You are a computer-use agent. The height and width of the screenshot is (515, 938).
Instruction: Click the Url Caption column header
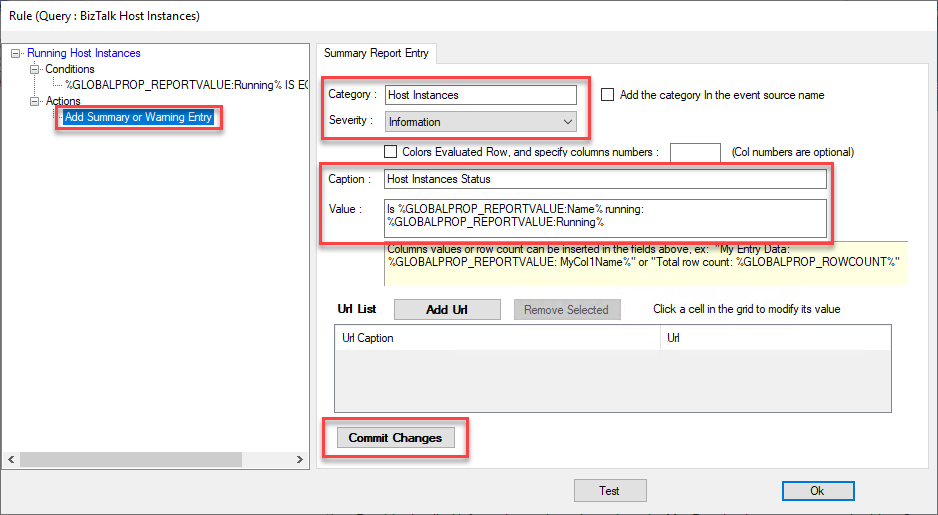[x=497, y=338]
